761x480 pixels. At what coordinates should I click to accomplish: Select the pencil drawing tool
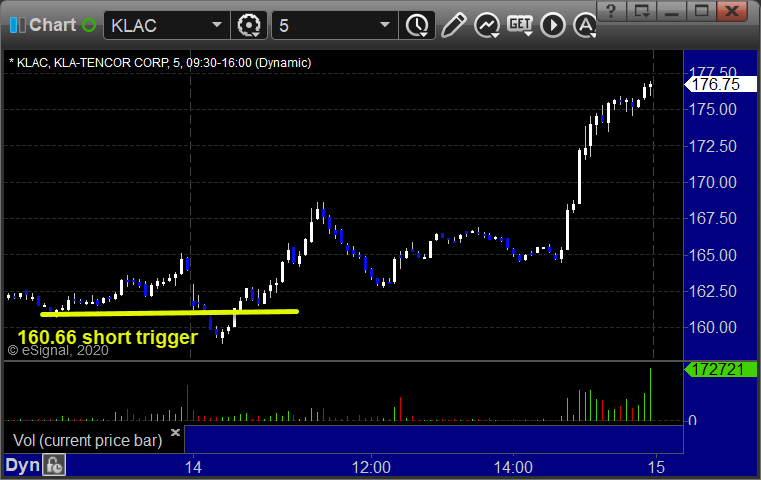click(454, 25)
